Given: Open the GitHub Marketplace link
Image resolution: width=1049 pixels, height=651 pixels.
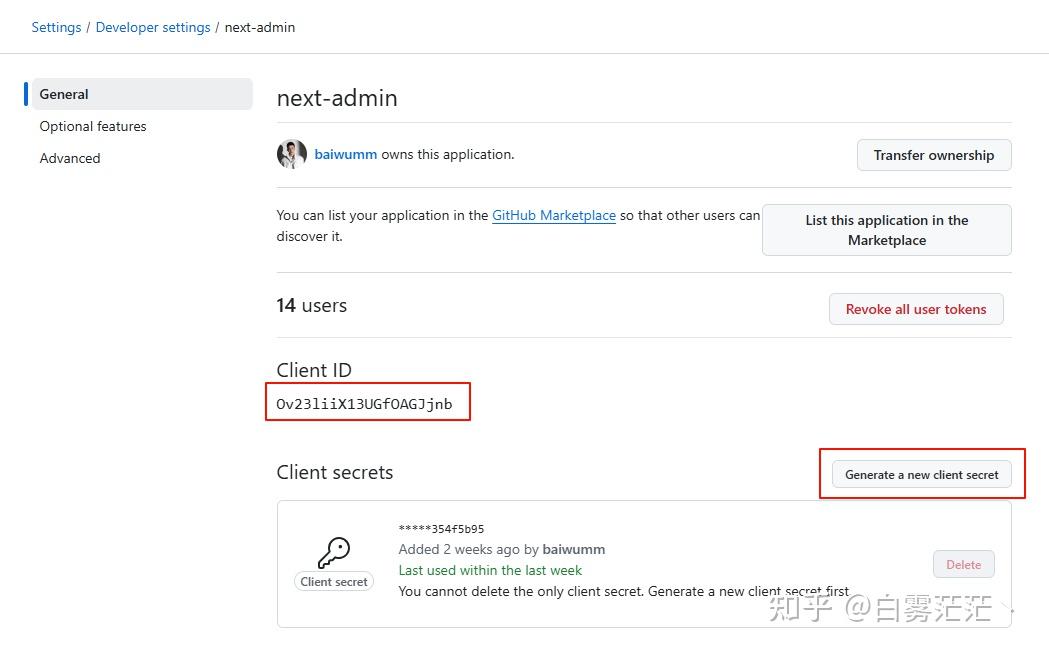Looking at the screenshot, I should tap(554, 215).
